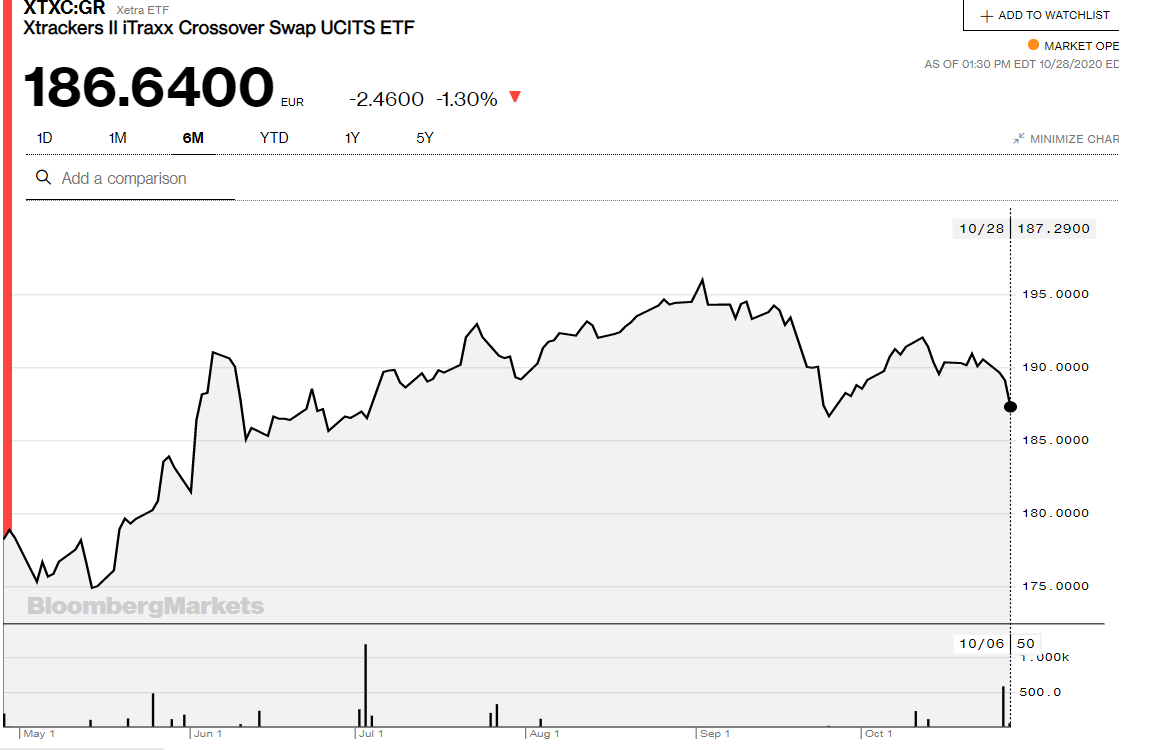This screenshot has width=1152, height=750.
Task: Click the orange market open dot
Action: click(1033, 45)
